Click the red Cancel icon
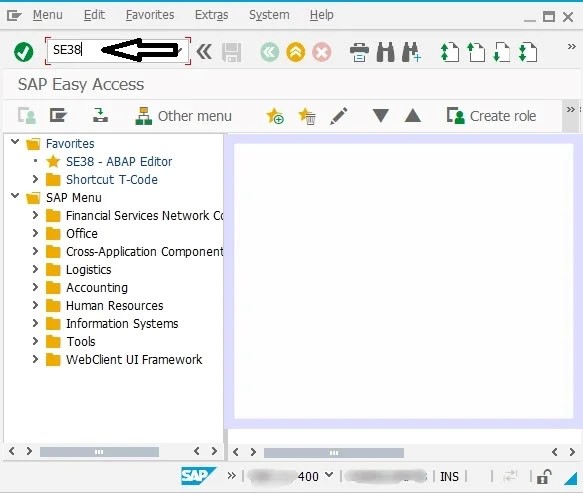This screenshot has width=583, height=493. click(322, 52)
